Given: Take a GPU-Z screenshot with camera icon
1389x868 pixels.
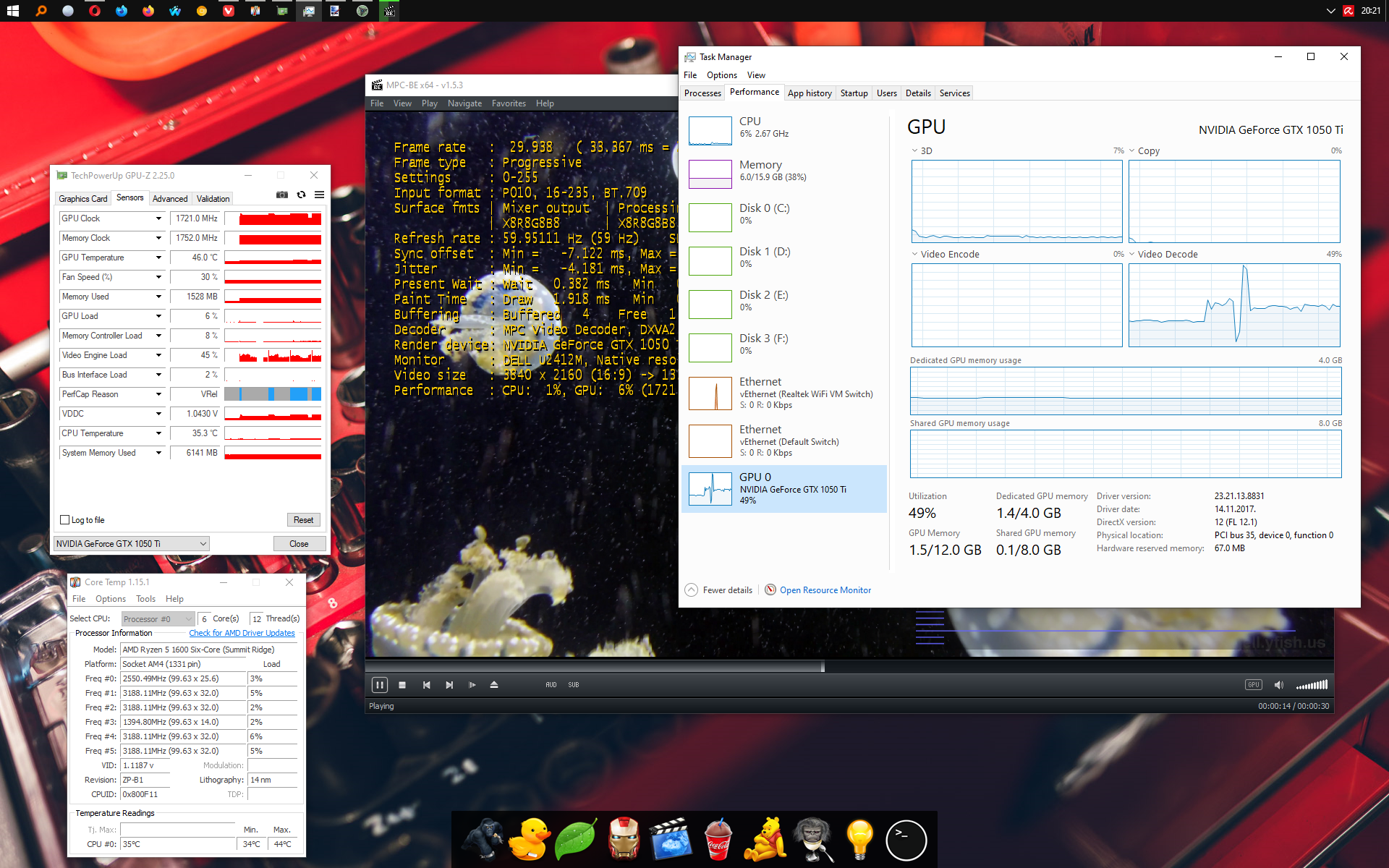Looking at the screenshot, I should coord(282,195).
